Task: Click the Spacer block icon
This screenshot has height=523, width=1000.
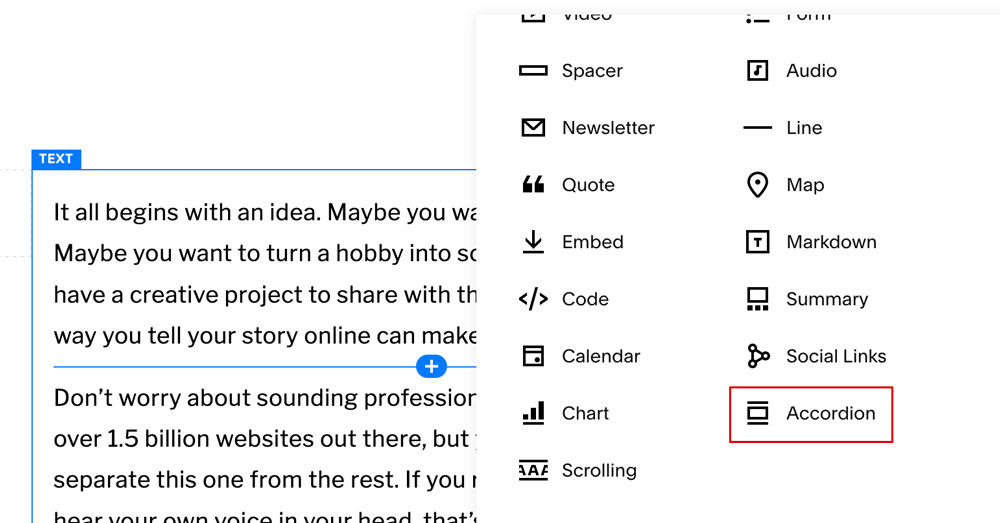Action: [533, 71]
